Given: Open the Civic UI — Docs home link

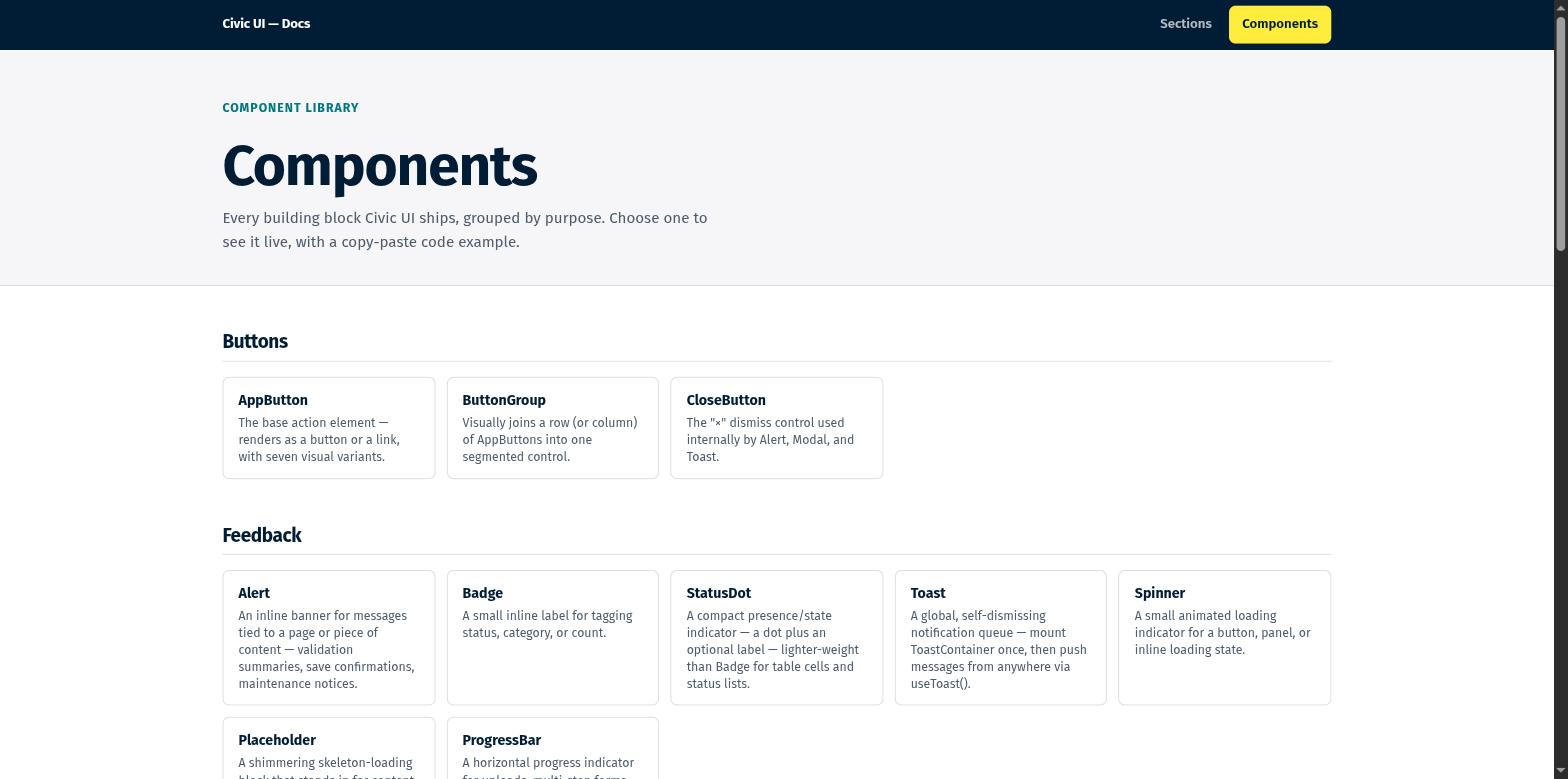Looking at the screenshot, I should pos(266,24).
